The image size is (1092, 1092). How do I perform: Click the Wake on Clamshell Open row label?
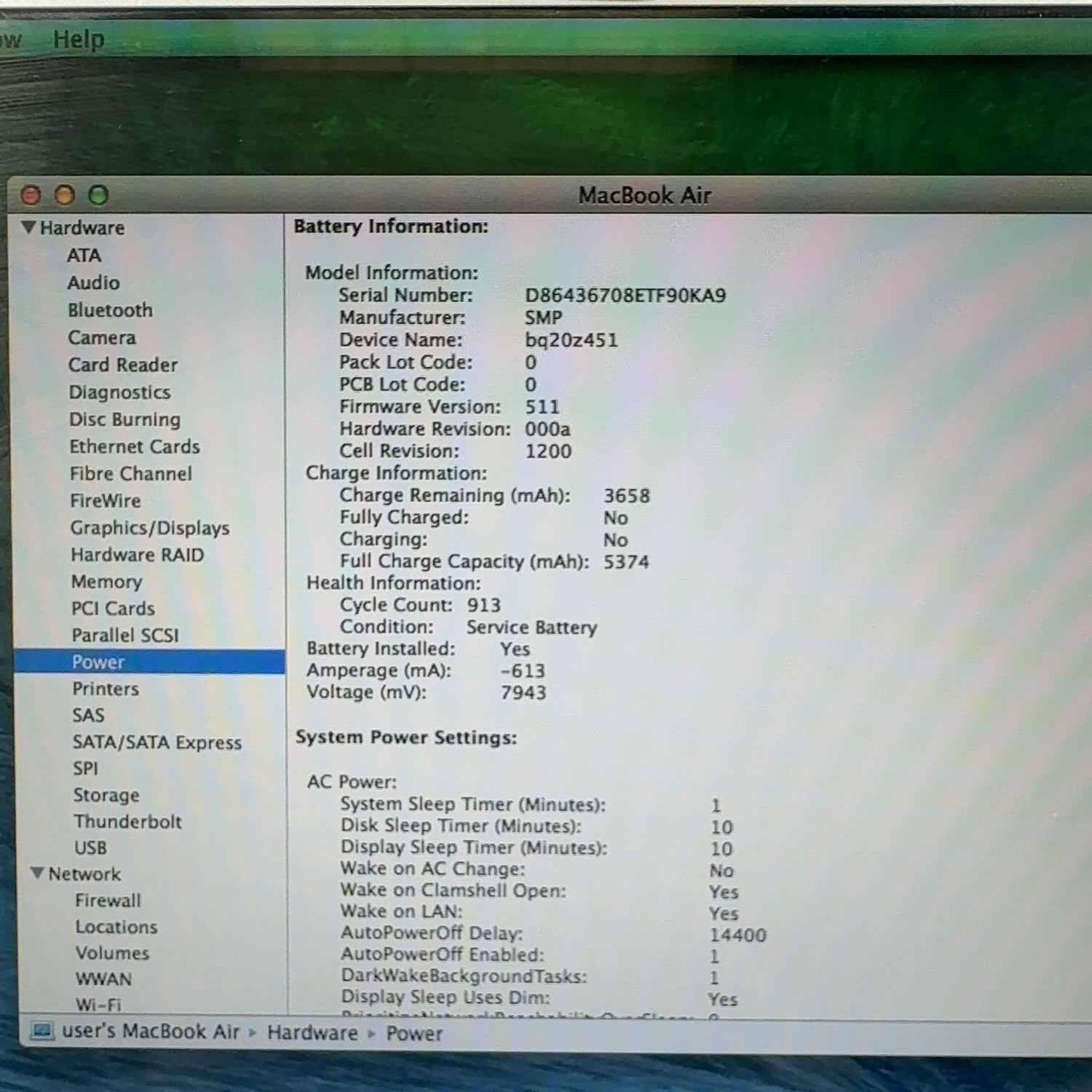[453, 890]
